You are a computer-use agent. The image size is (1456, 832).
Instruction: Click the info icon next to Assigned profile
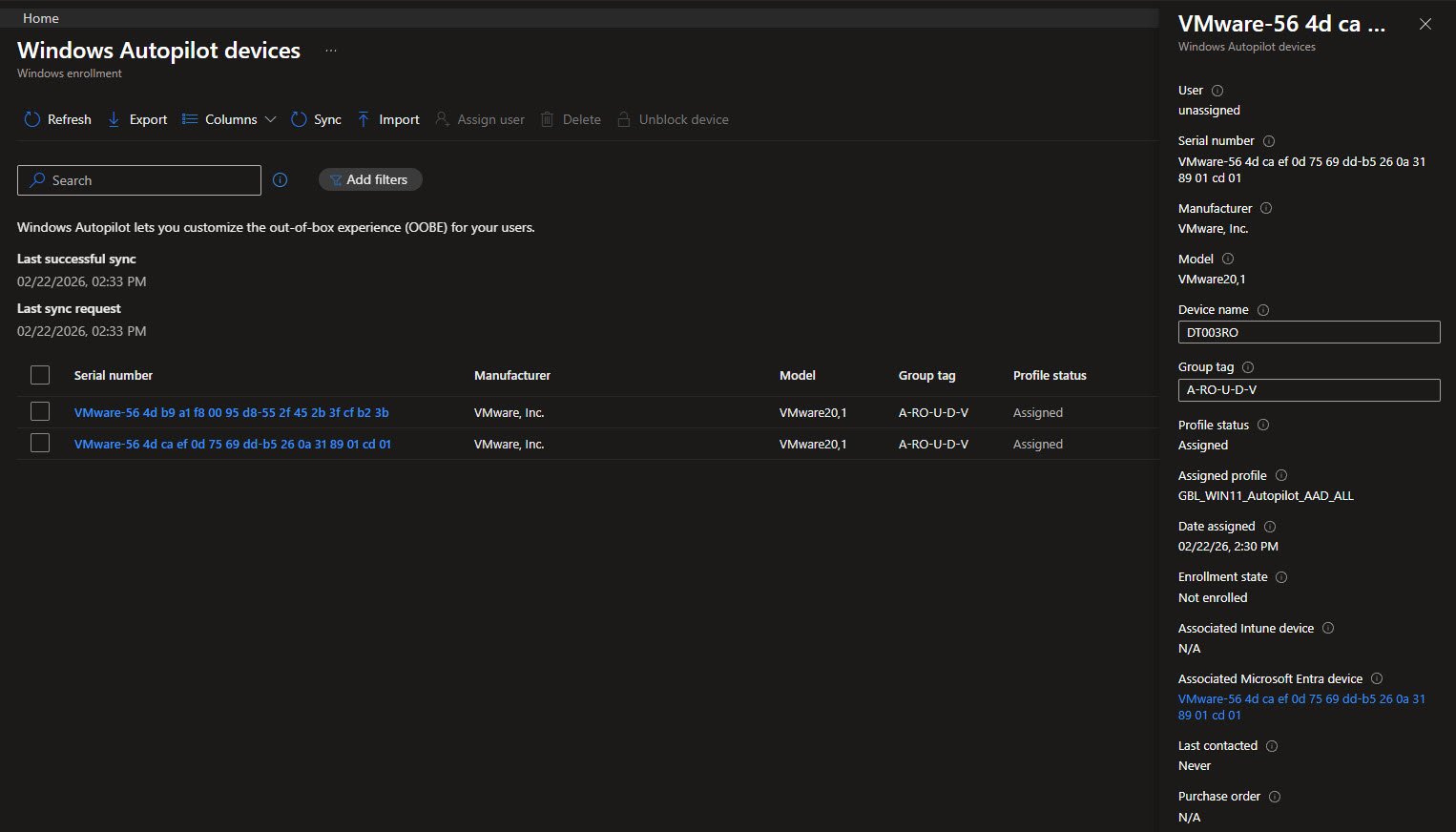point(1281,475)
